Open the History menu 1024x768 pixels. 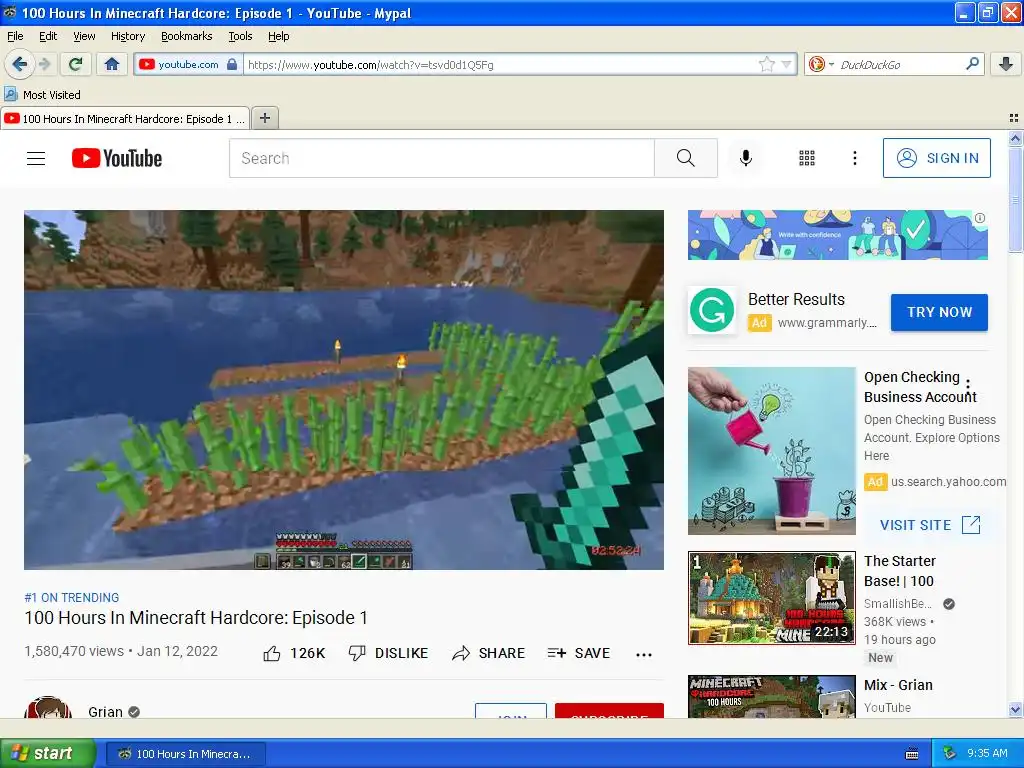[127, 36]
